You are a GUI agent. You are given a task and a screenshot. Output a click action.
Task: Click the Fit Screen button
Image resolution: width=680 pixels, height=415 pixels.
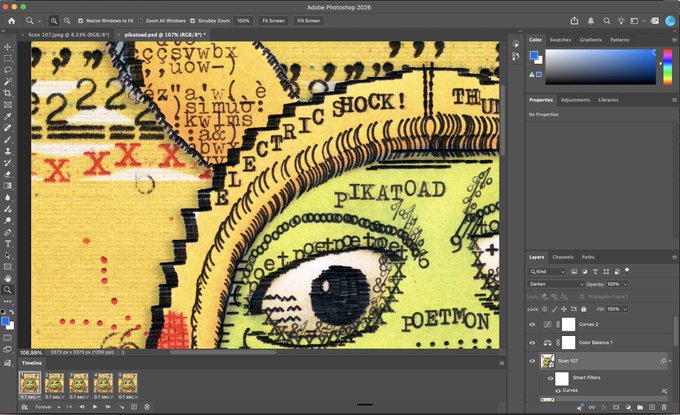(273, 21)
